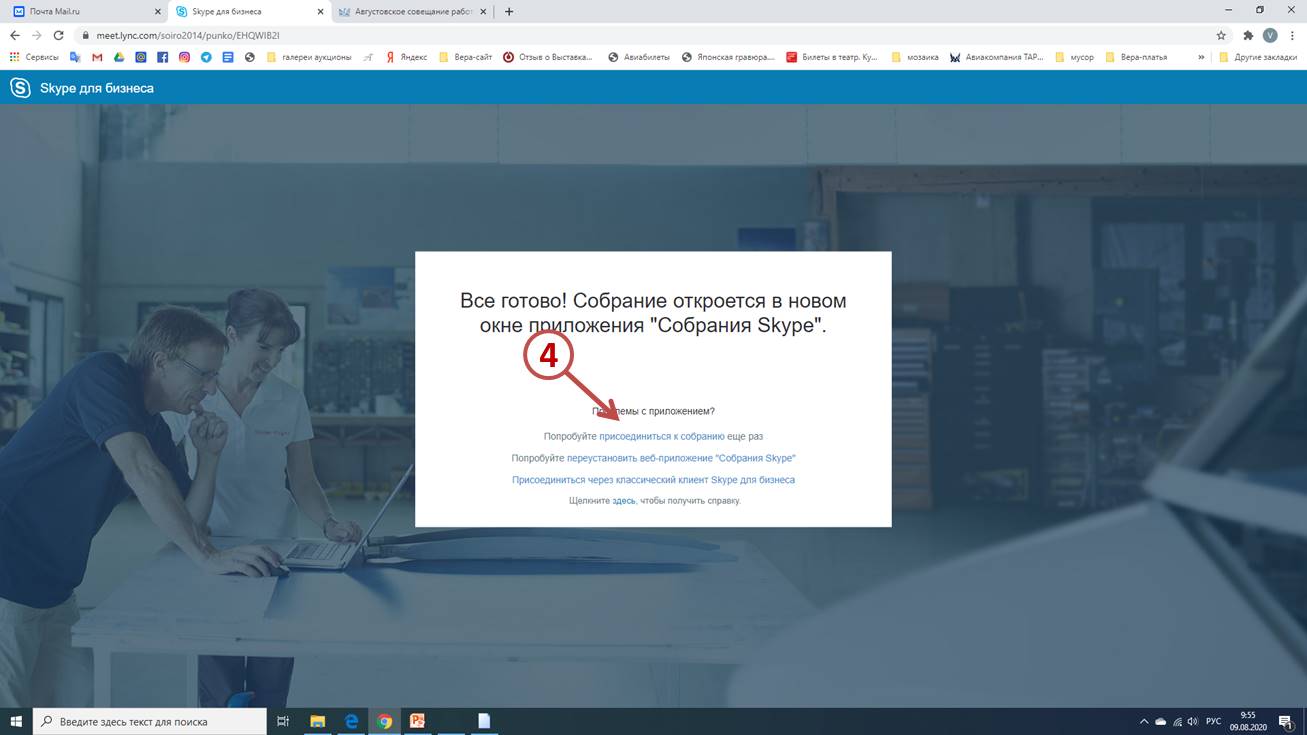Viewport: 1307px width, 735px height.
Task: Reload the current page
Action: (x=58, y=35)
